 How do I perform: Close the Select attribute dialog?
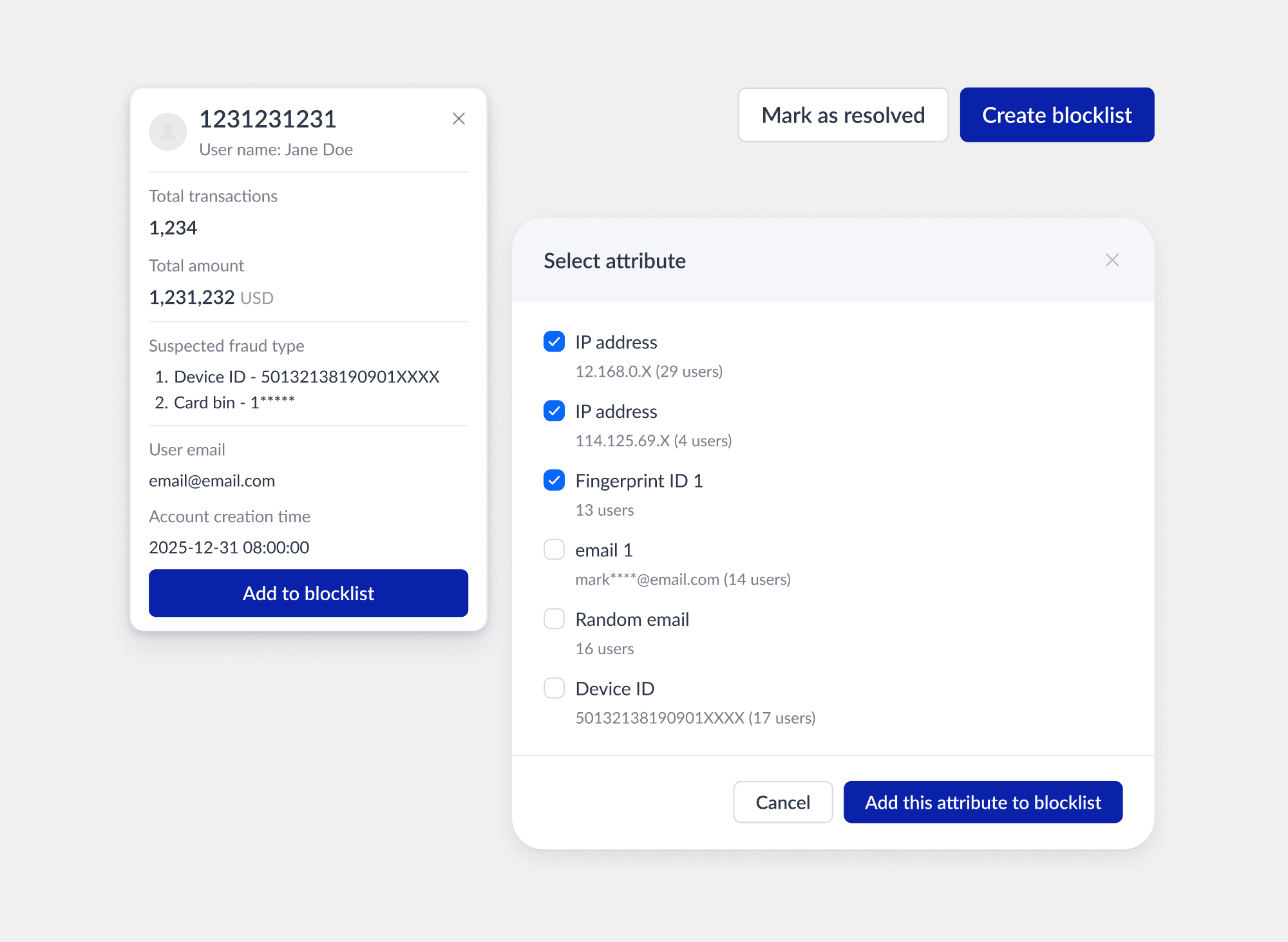click(x=1112, y=260)
